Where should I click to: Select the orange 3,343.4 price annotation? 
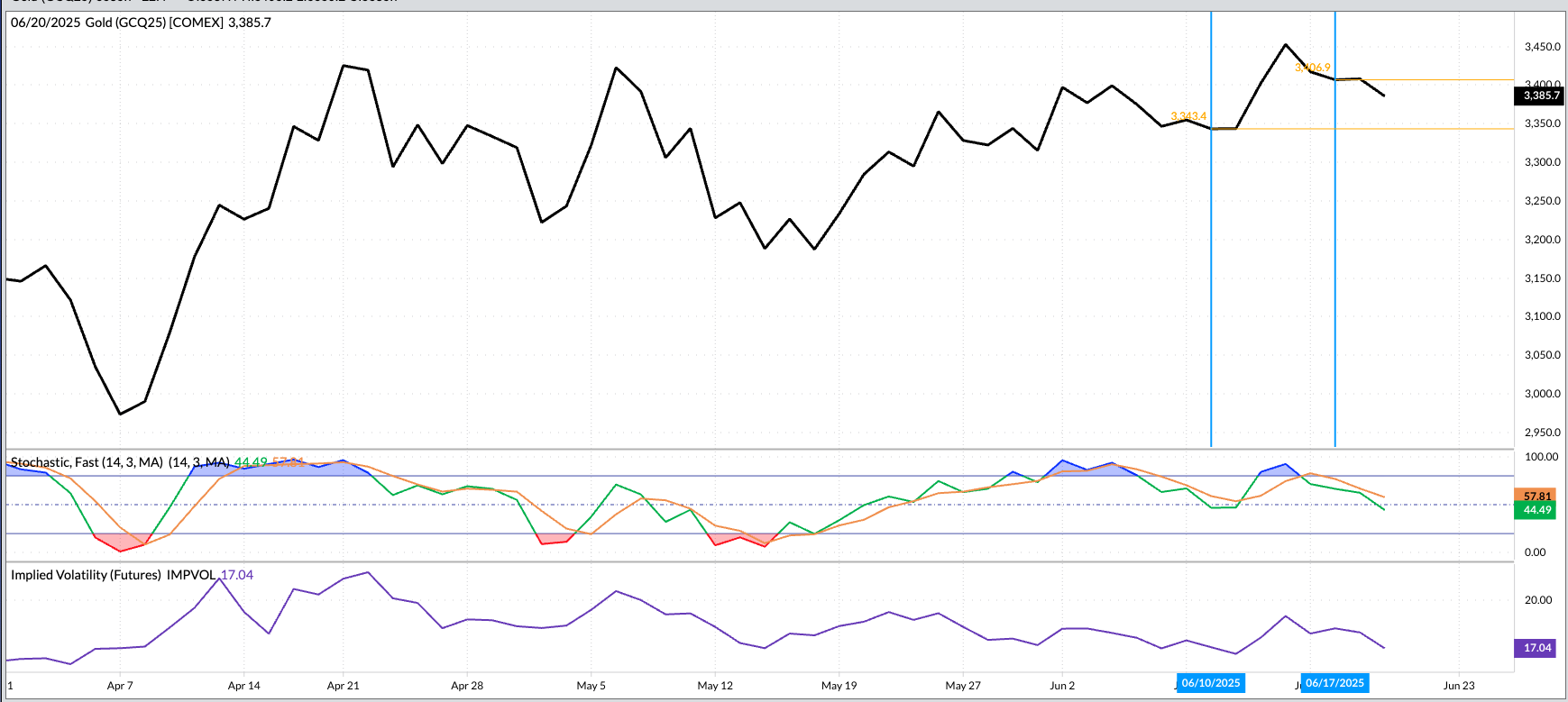click(x=1188, y=116)
